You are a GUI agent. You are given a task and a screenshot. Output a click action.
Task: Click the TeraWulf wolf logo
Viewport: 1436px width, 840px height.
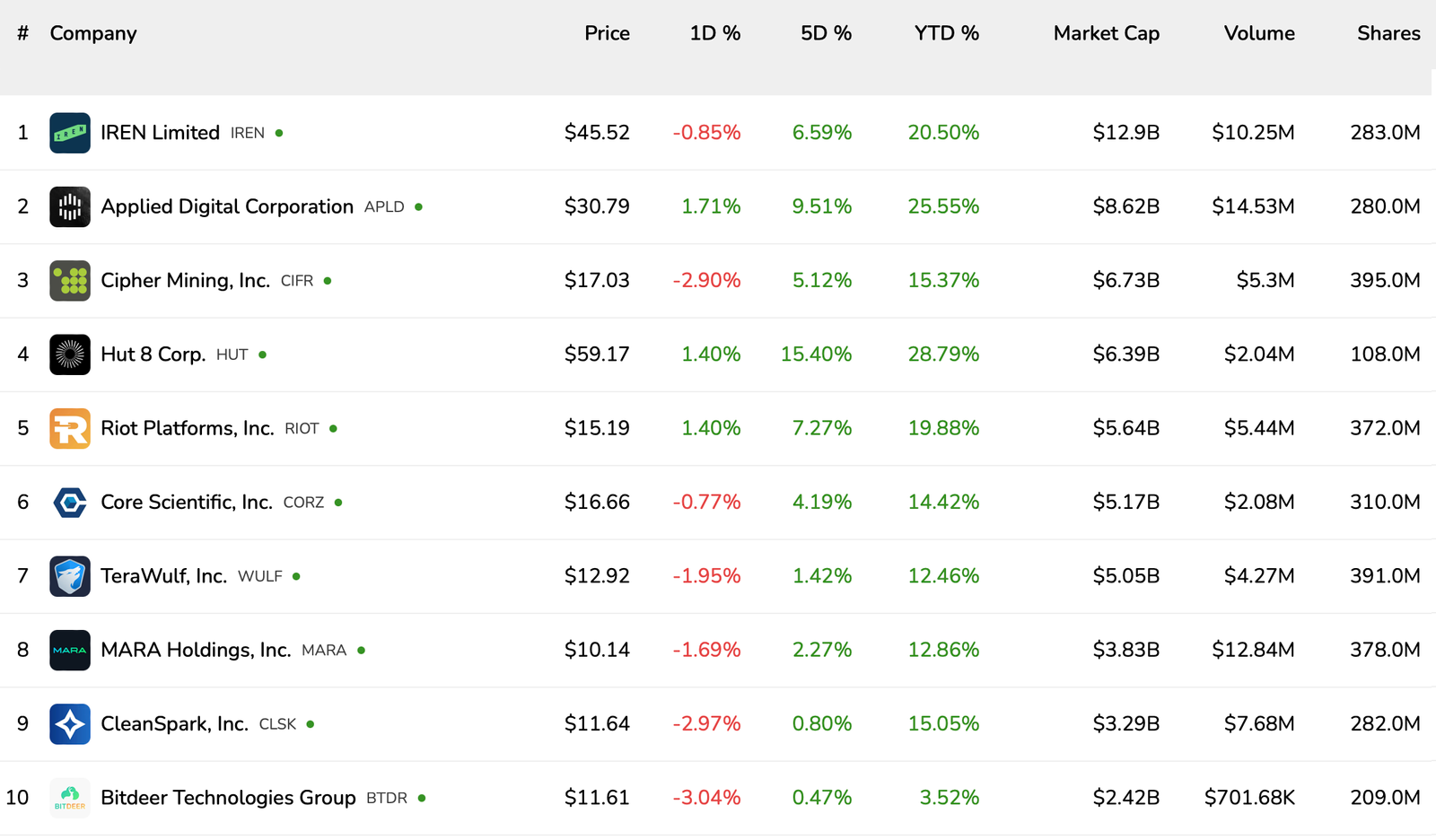[x=70, y=576]
